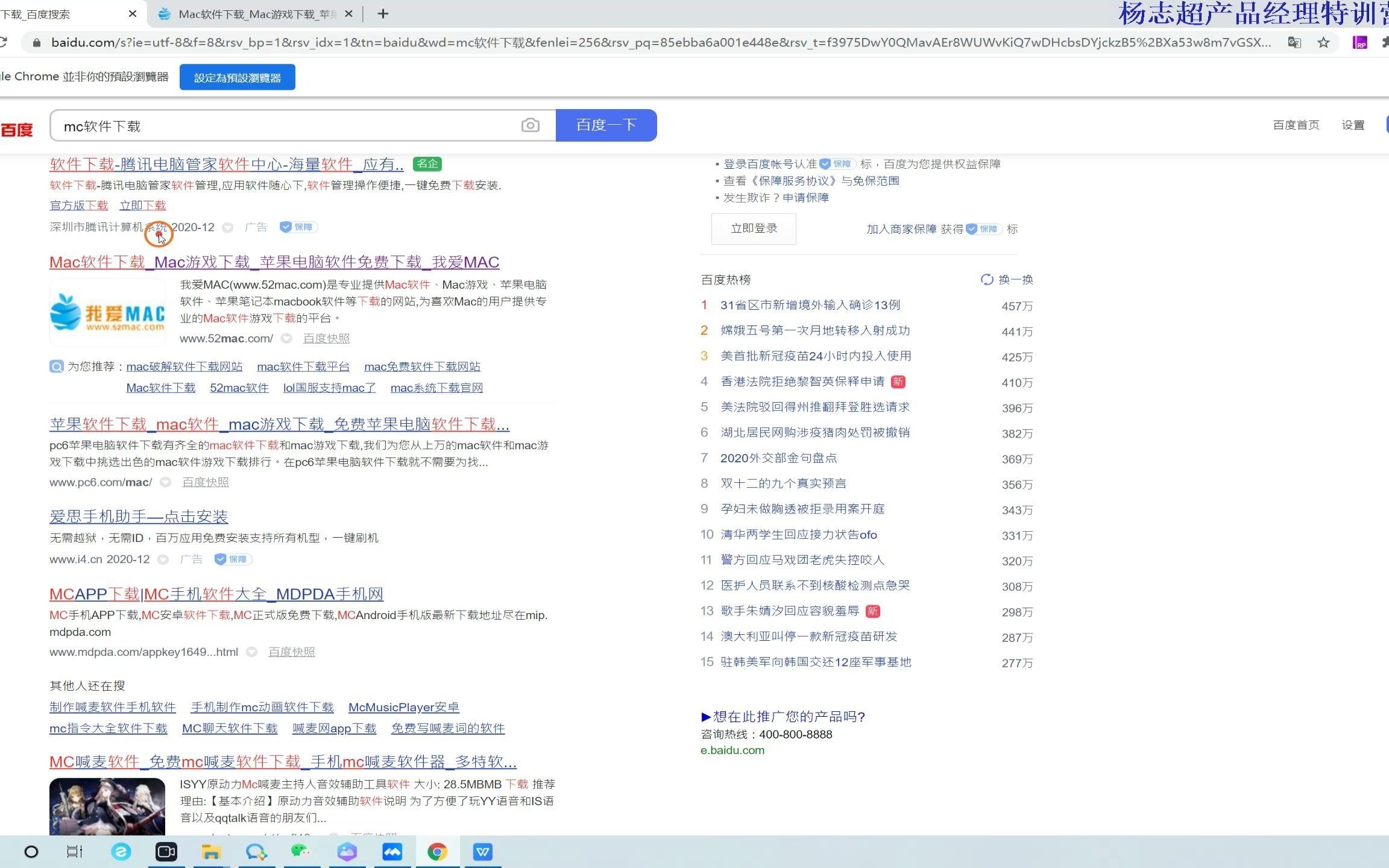This screenshot has width=1389, height=868.
Task: Click 申请保障 link
Action: click(x=805, y=198)
